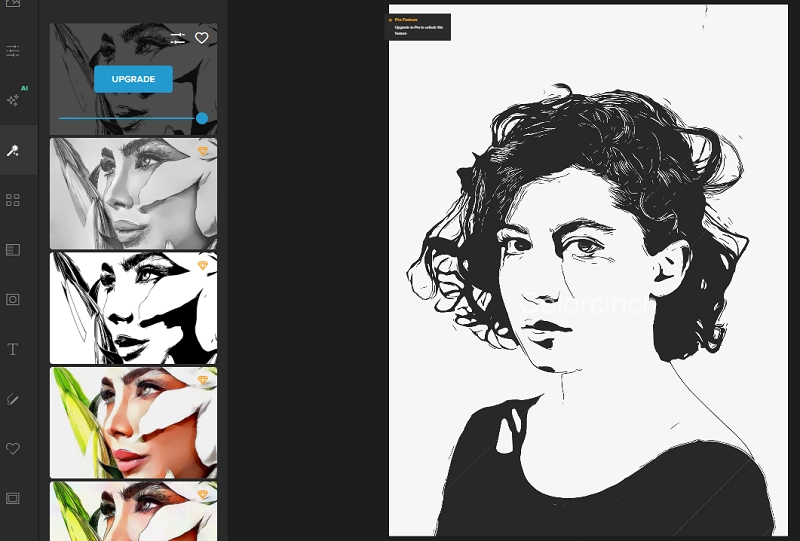Click Pro diamond badge on first color thumbnail
Viewport: 800px width, 541px height.
[203, 380]
